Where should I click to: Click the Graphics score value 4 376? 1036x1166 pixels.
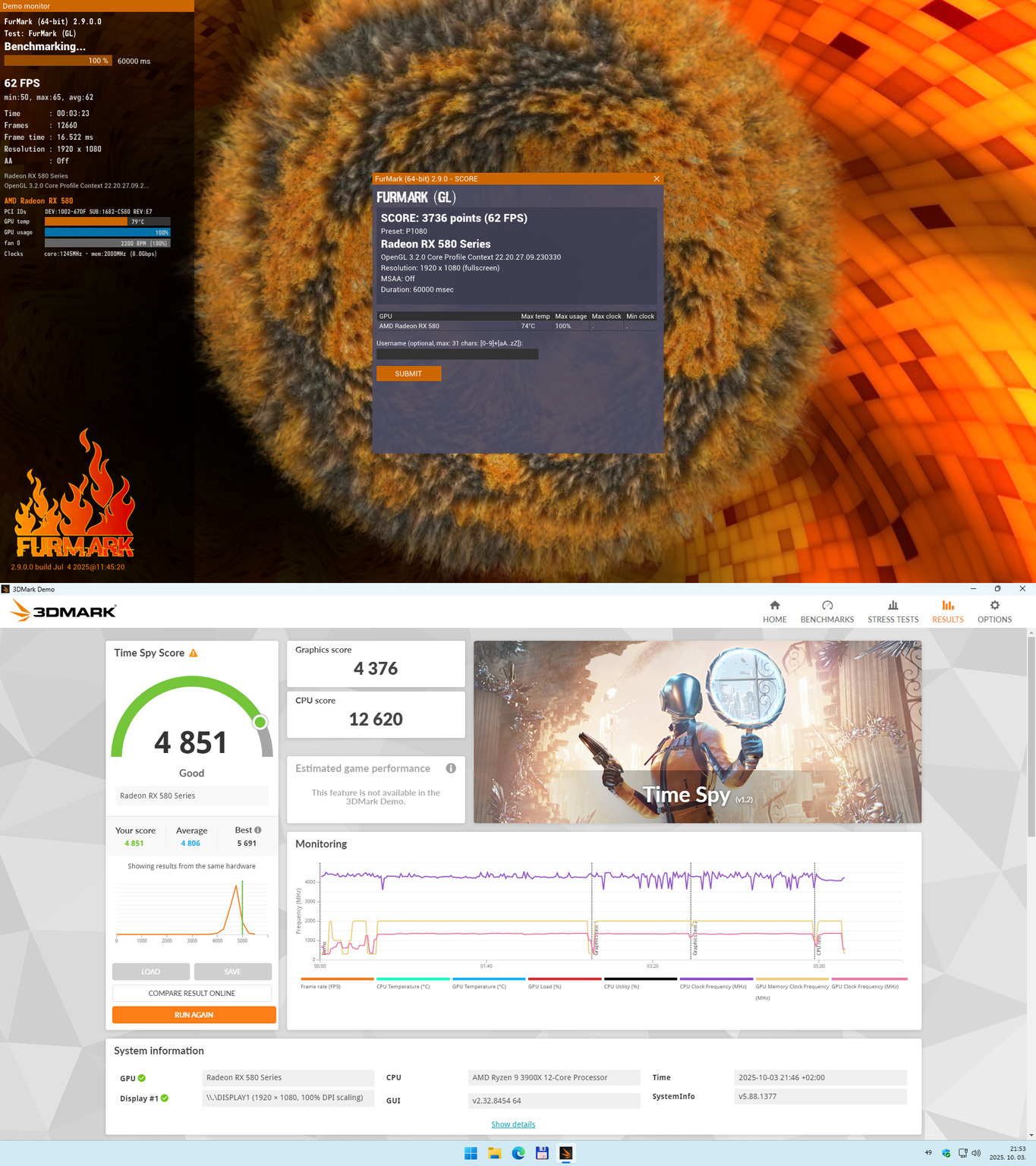tap(376, 669)
